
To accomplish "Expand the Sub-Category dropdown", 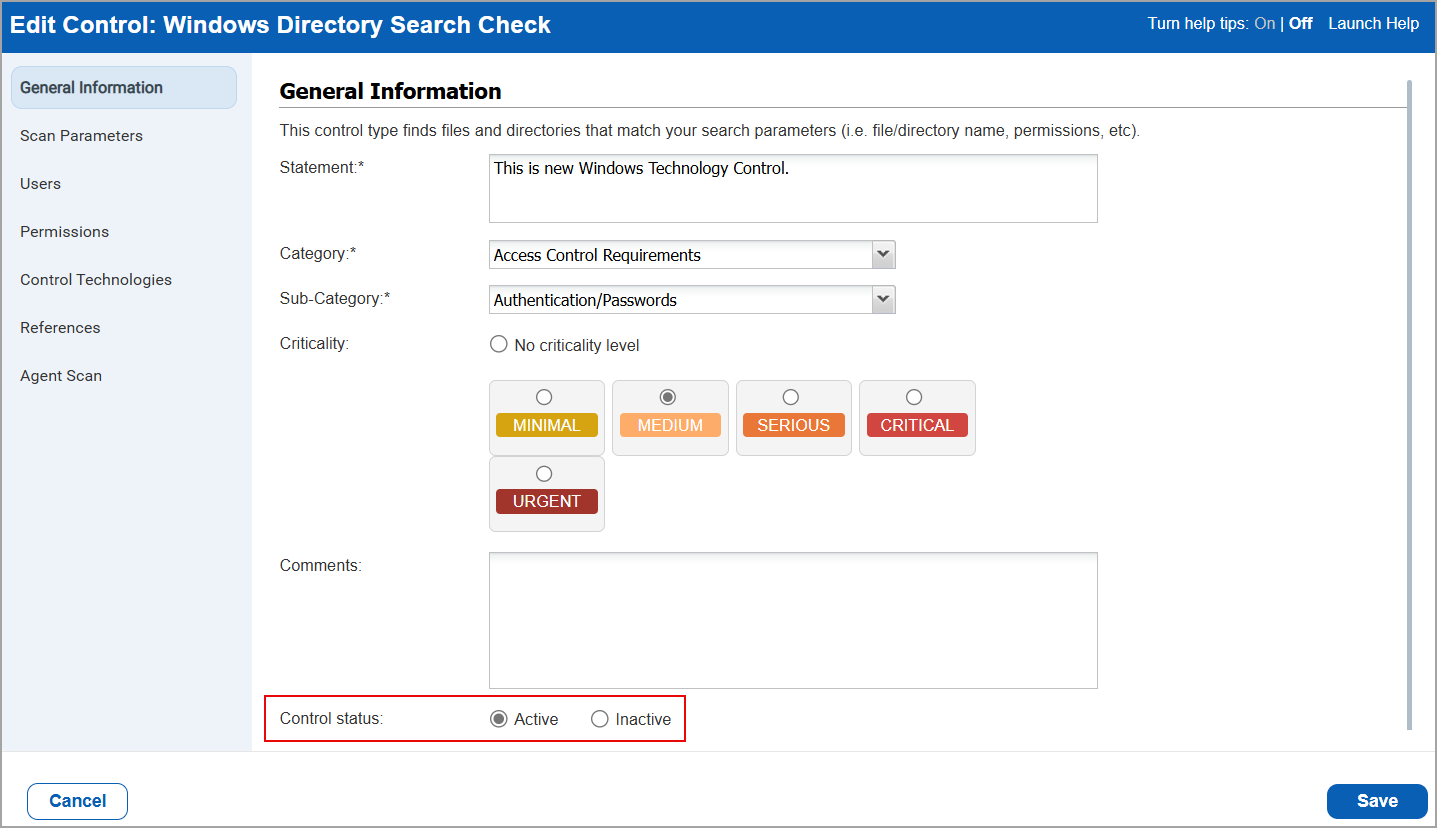I will click(x=692, y=299).
